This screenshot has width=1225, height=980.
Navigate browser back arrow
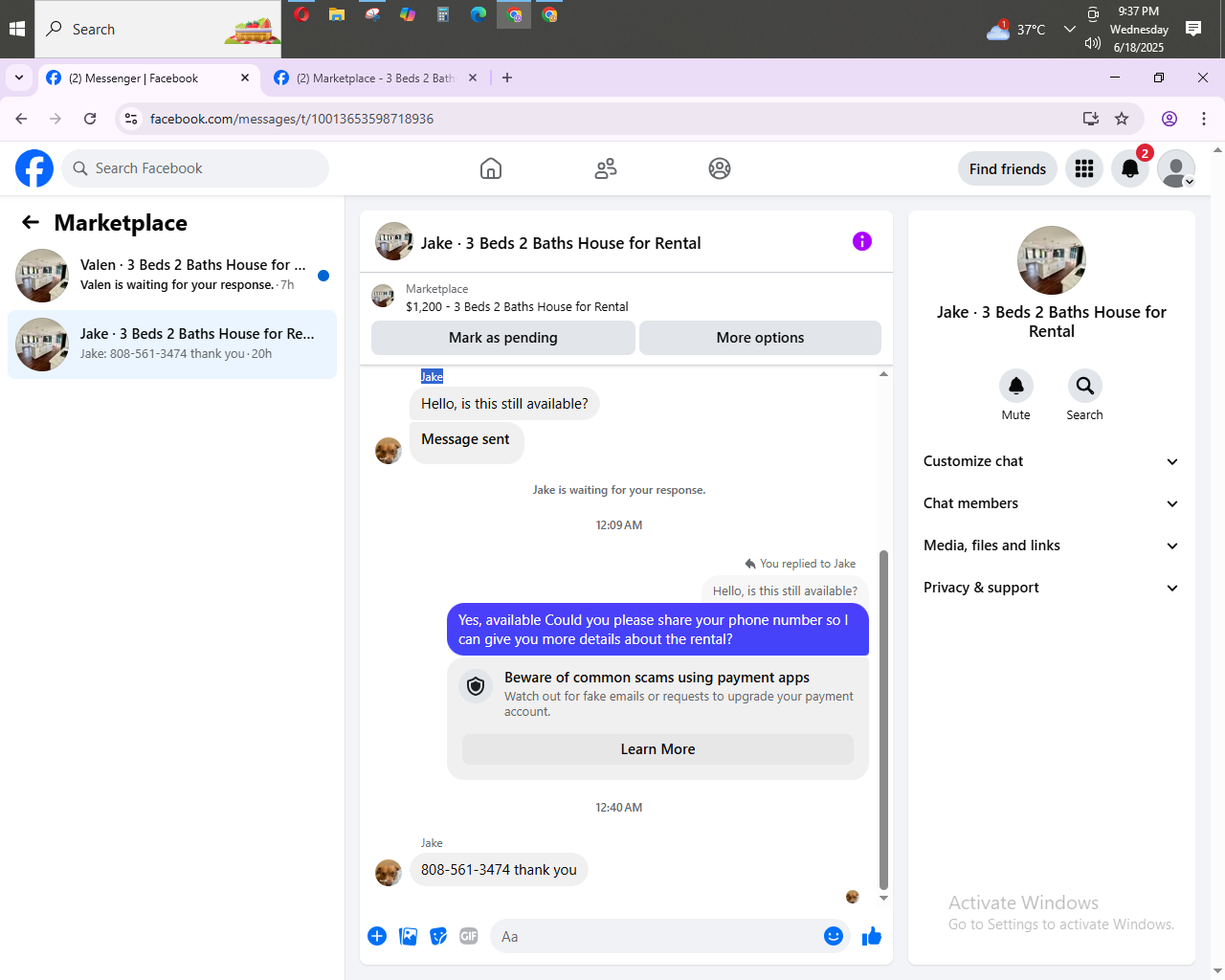tap(21, 119)
